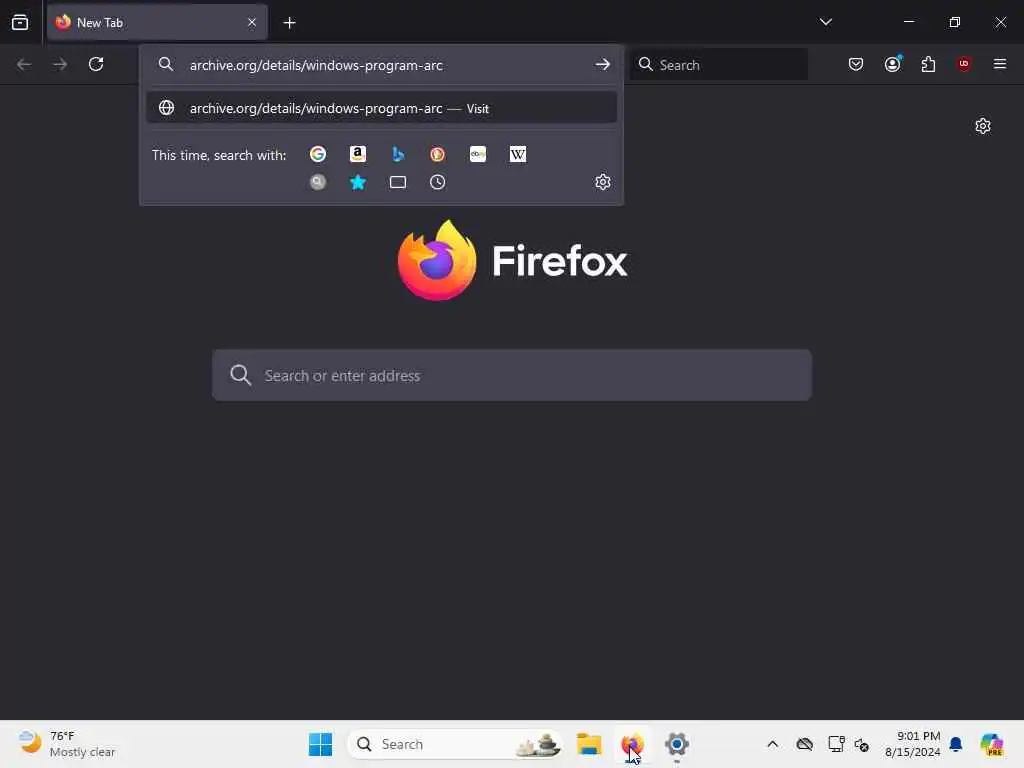Screen dimensions: 1024x768
Task: Expand the list all tabs chevron
Action: 825,22
